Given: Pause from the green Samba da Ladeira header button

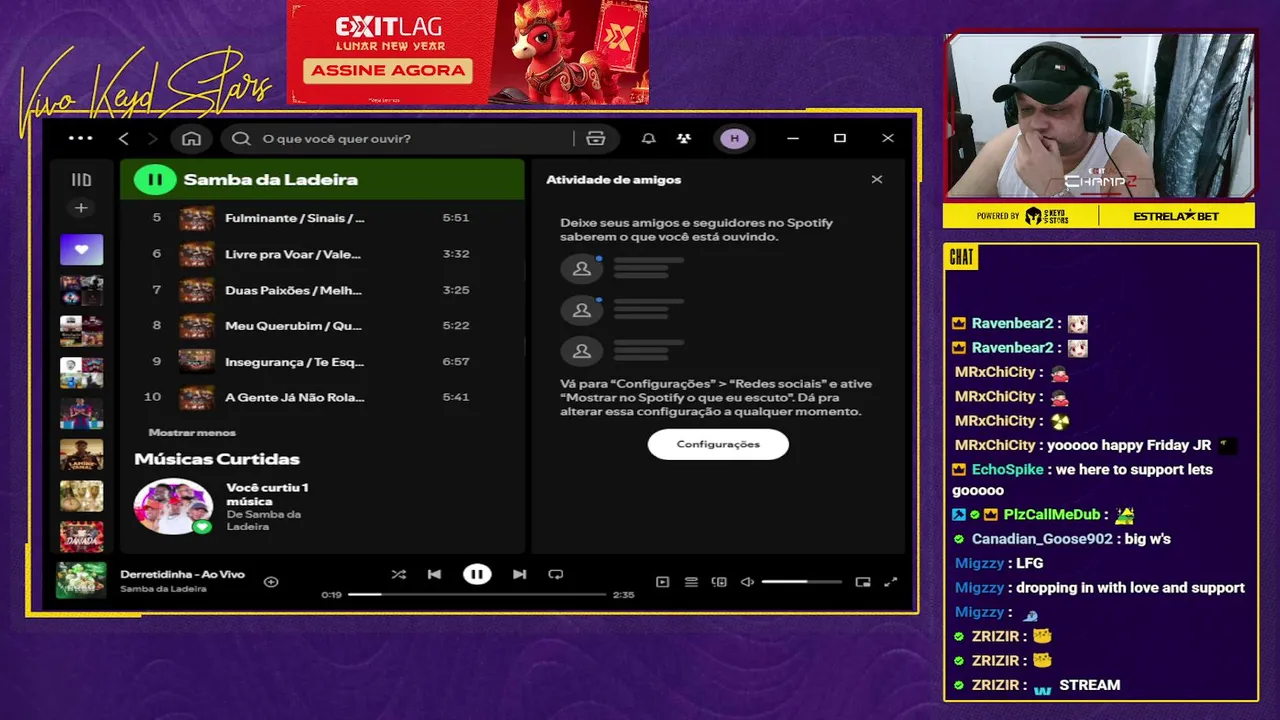Looking at the screenshot, I should click(x=155, y=180).
